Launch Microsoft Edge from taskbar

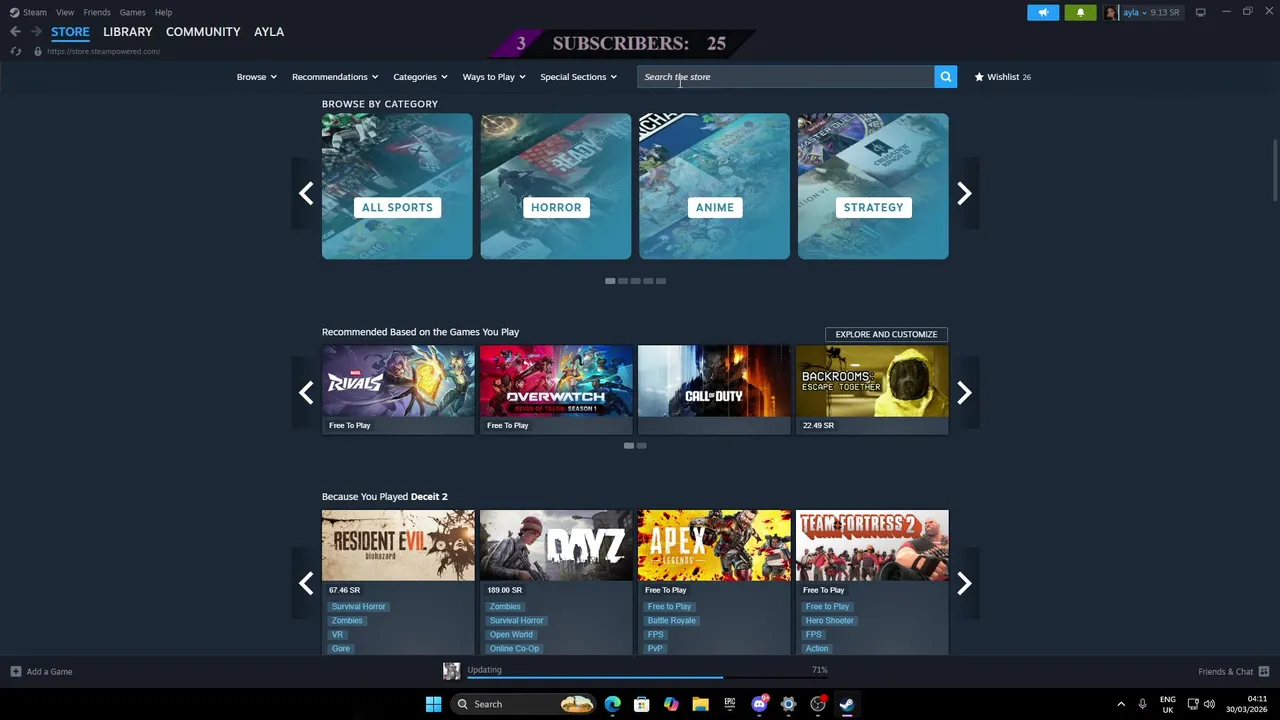(x=613, y=704)
